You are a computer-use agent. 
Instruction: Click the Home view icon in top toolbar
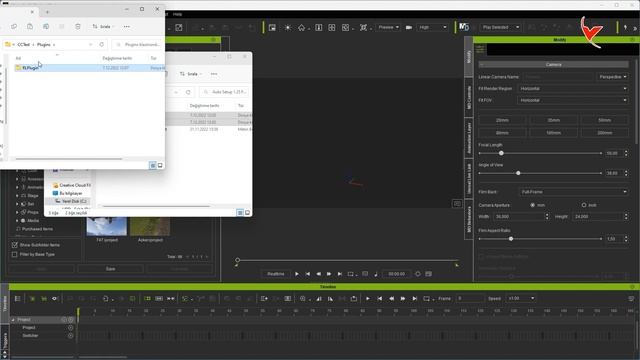(301, 27)
